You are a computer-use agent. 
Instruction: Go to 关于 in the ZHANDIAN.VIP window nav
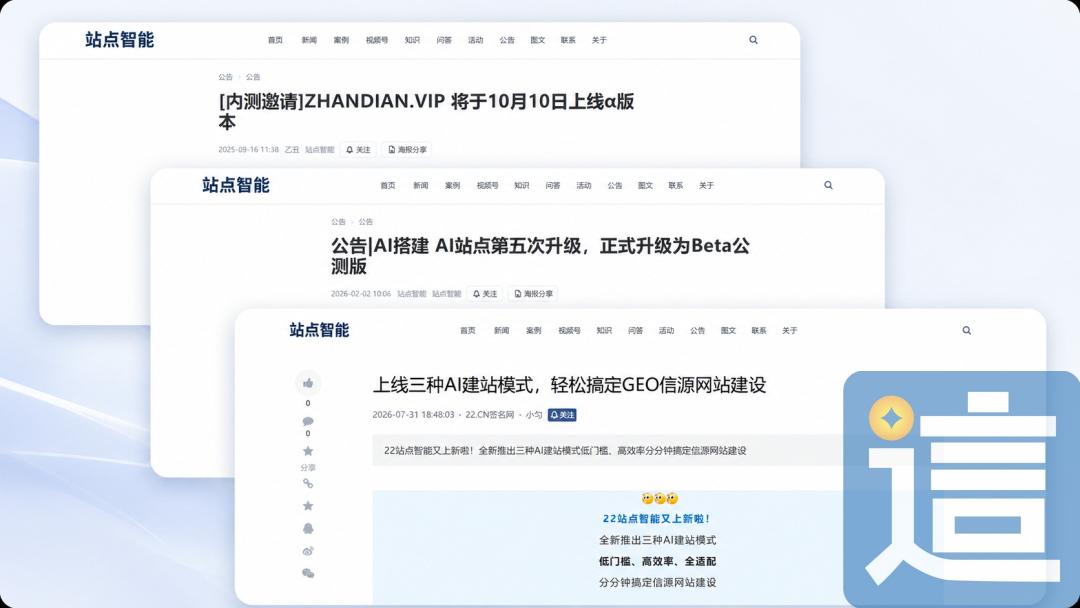[x=599, y=40]
